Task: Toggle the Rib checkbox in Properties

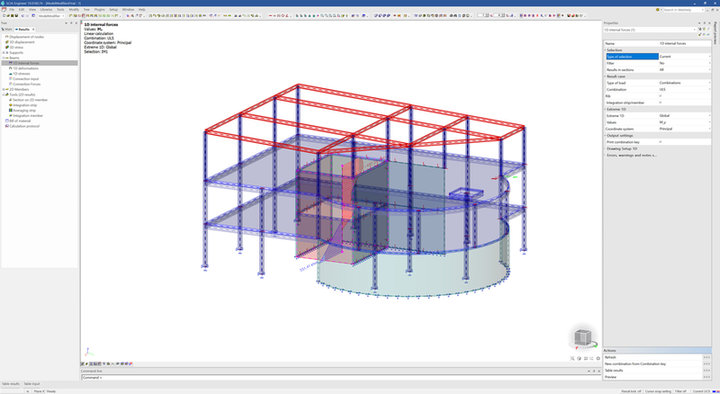Action: (x=660, y=96)
